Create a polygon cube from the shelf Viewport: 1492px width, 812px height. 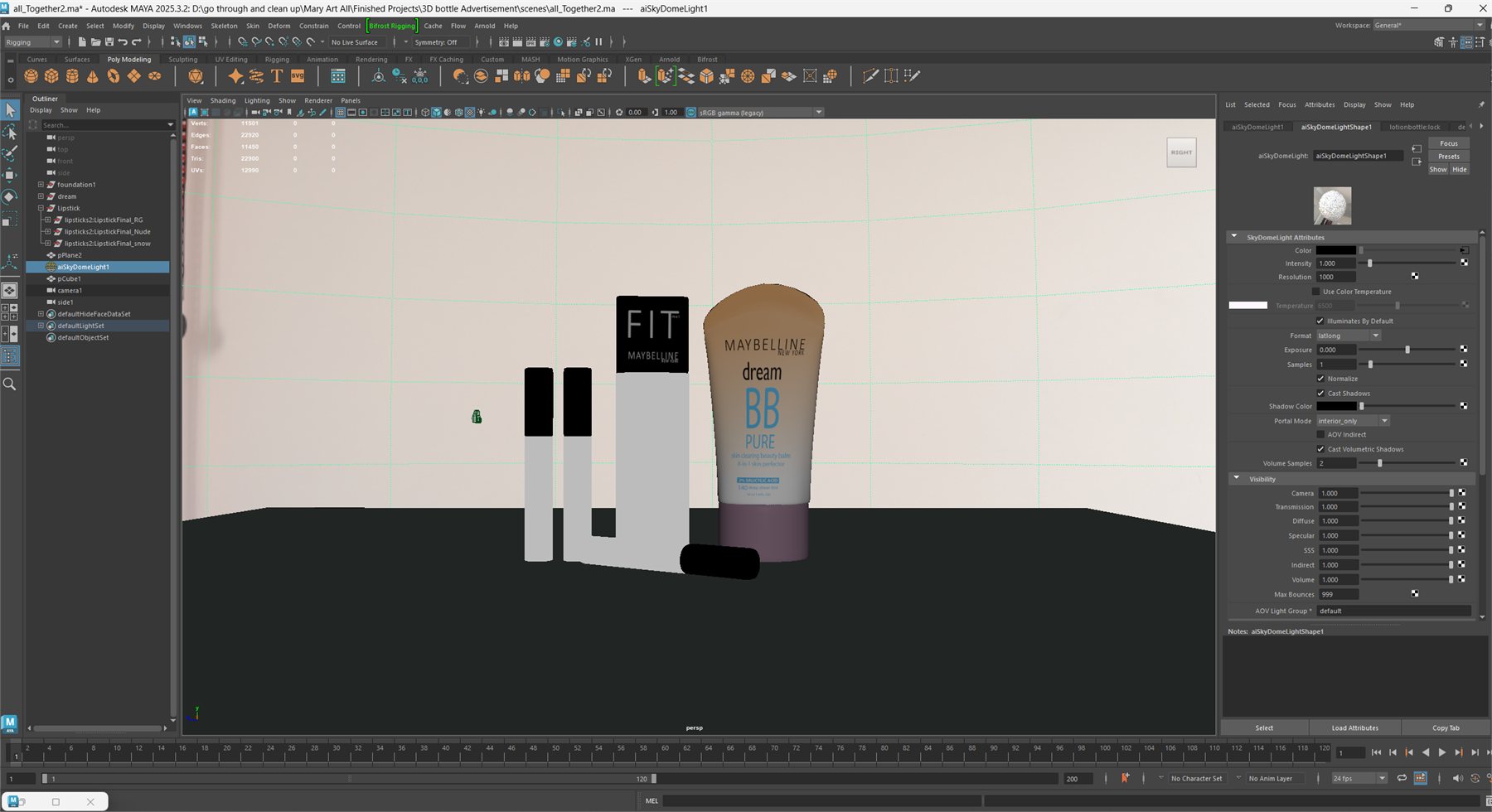(51, 76)
